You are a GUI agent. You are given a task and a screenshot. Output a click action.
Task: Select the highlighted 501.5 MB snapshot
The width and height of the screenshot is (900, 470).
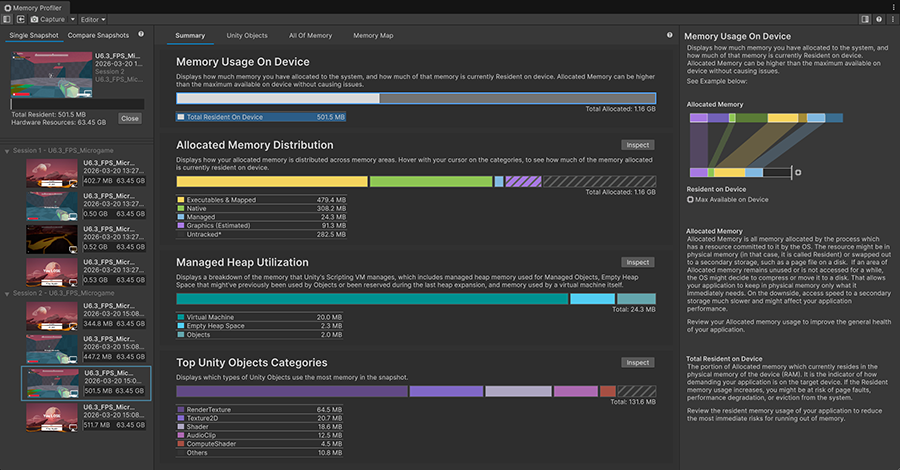(86, 383)
